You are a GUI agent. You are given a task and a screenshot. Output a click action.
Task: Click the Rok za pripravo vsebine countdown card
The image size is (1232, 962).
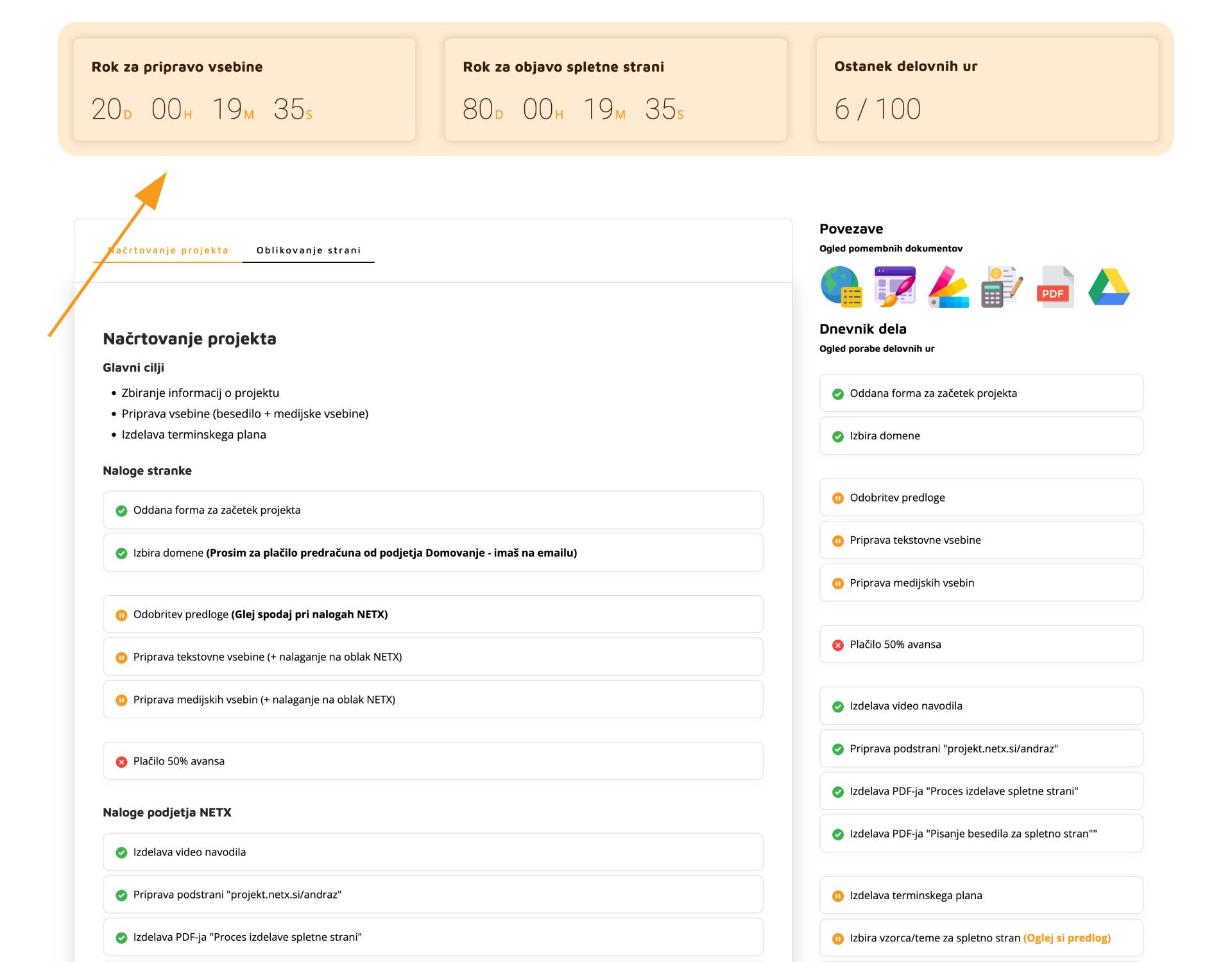pyautogui.click(x=244, y=90)
